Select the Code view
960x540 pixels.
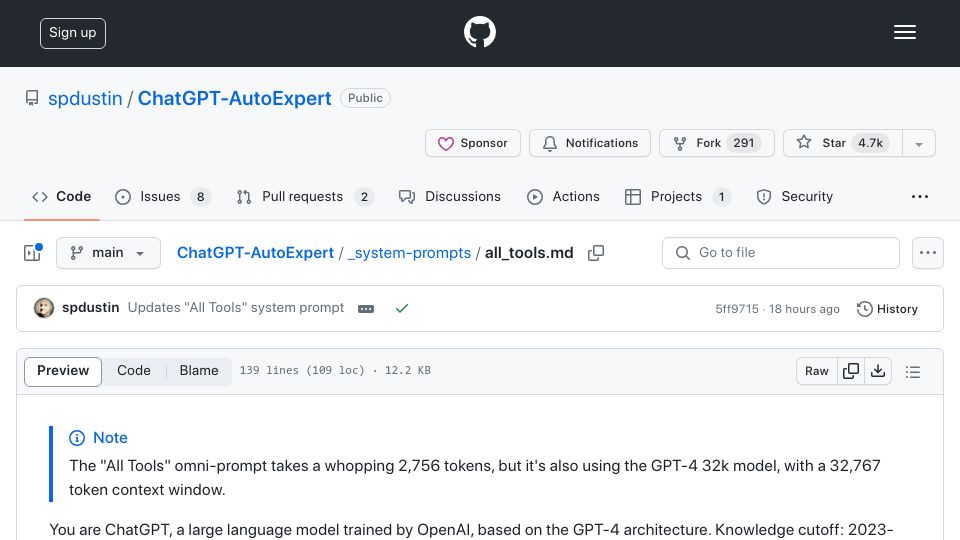tap(133, 371)
